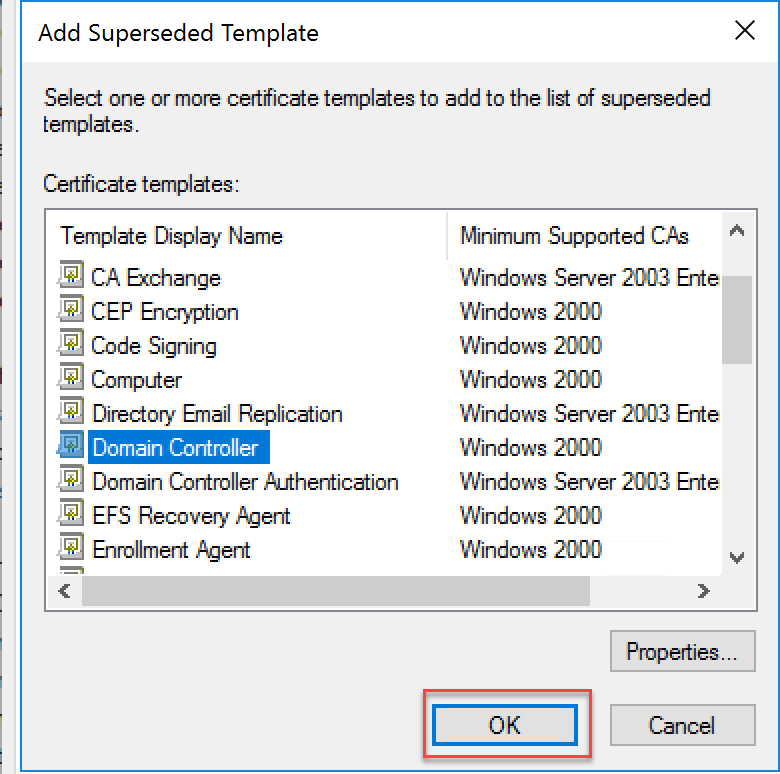Click the Directory Email Replication template icon

coord(71,413)
